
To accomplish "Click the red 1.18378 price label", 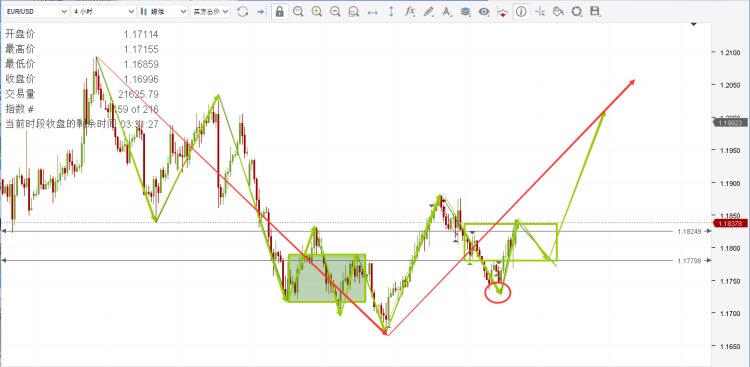I will [731, 223].
